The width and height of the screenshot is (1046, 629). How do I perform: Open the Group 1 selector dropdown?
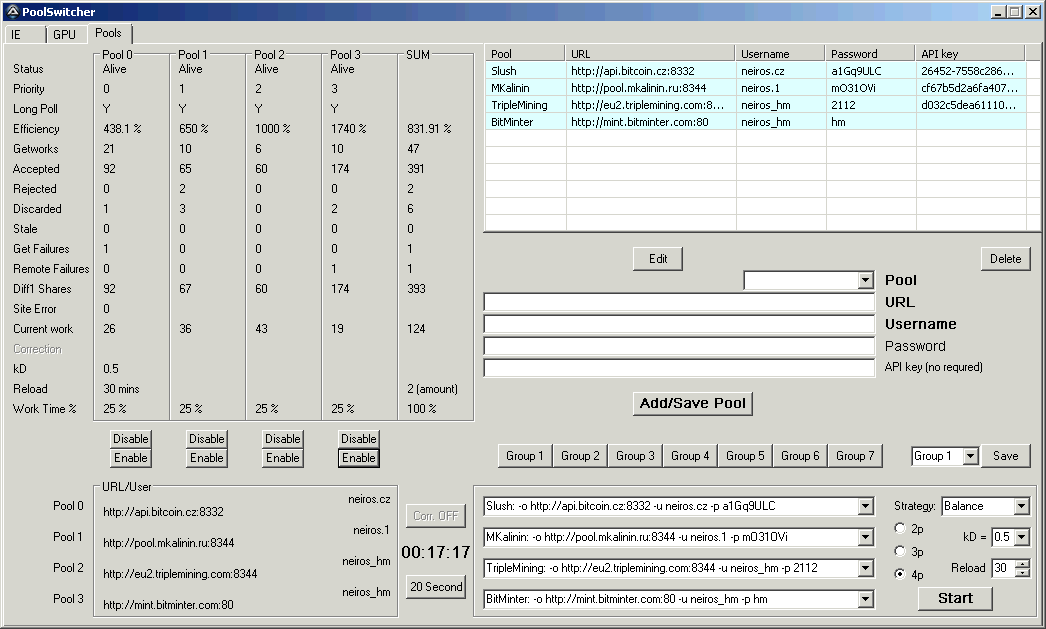tap(971, 456)
